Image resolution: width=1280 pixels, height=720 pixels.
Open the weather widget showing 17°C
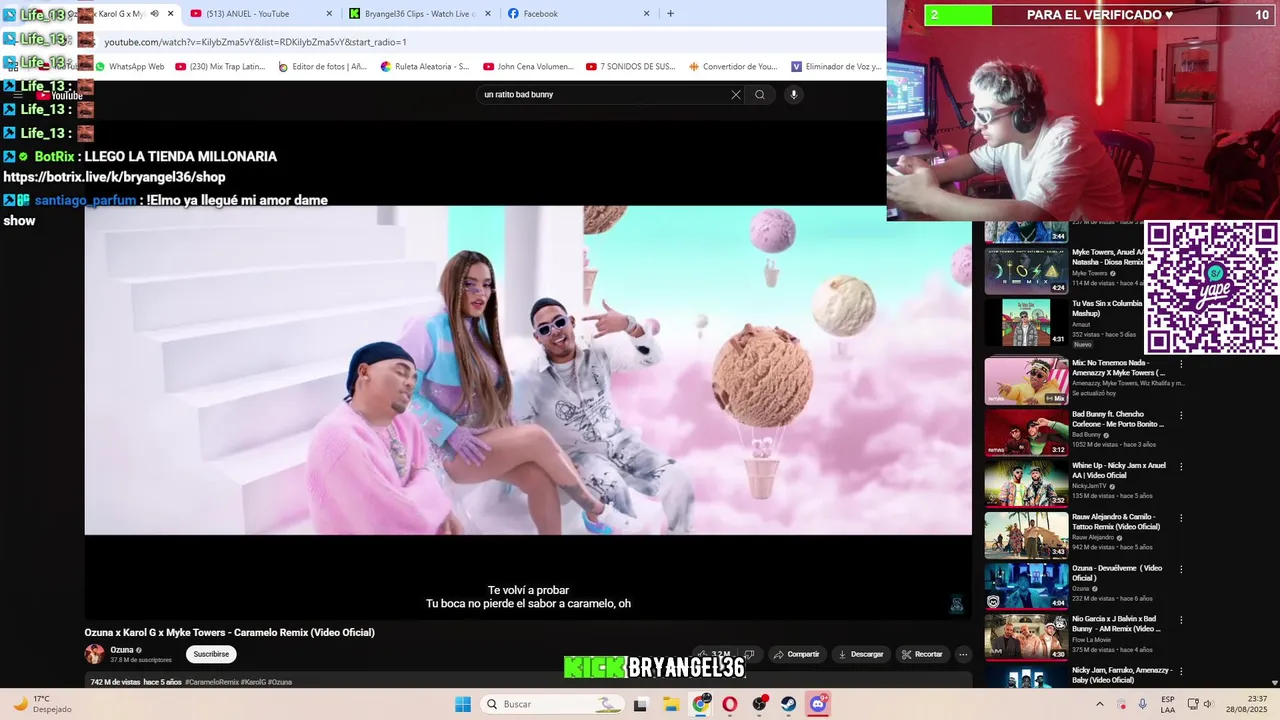click(42, 704)
